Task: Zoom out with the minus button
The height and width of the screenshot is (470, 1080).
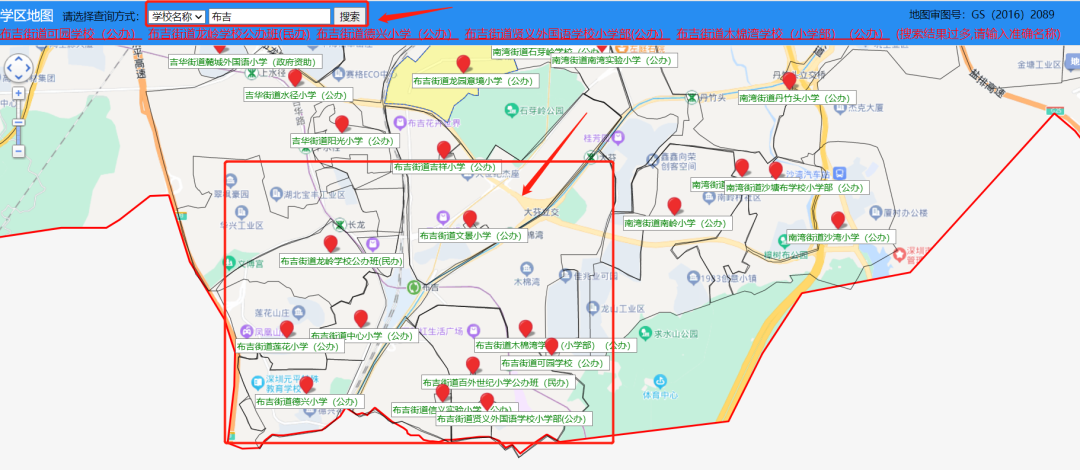Action: pyautogui.click(x=19, y=150)
